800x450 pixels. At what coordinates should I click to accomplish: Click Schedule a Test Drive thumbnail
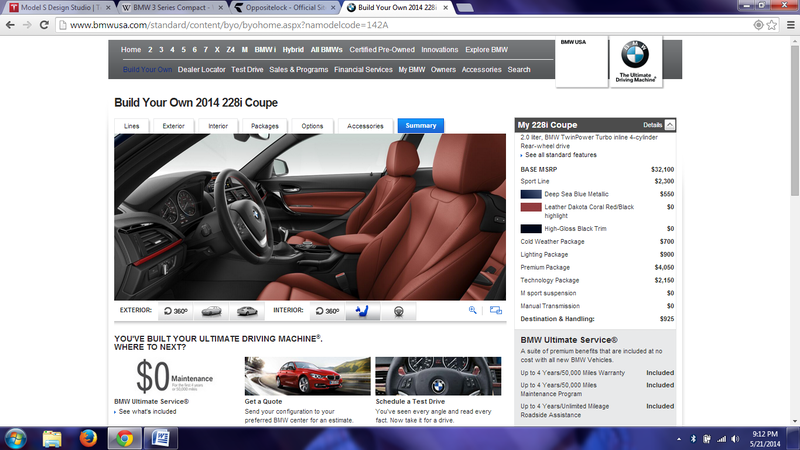pos(438,376)
